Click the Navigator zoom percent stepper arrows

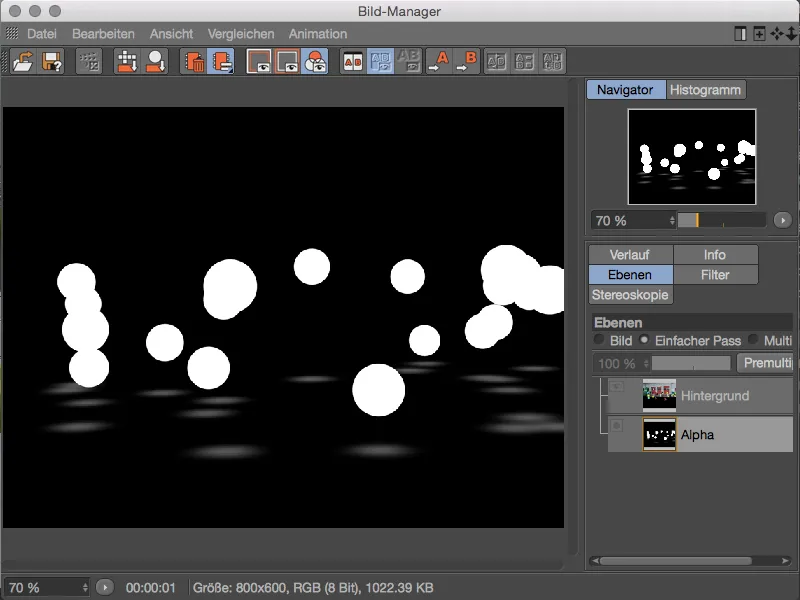672,220
